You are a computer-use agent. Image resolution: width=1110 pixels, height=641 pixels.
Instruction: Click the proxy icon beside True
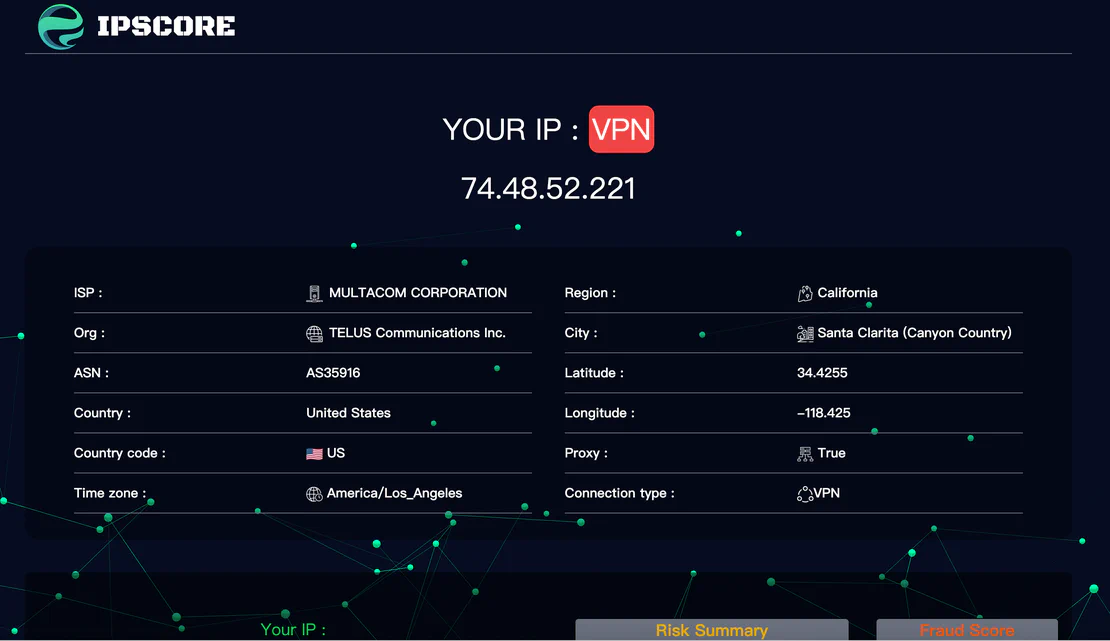805,452
